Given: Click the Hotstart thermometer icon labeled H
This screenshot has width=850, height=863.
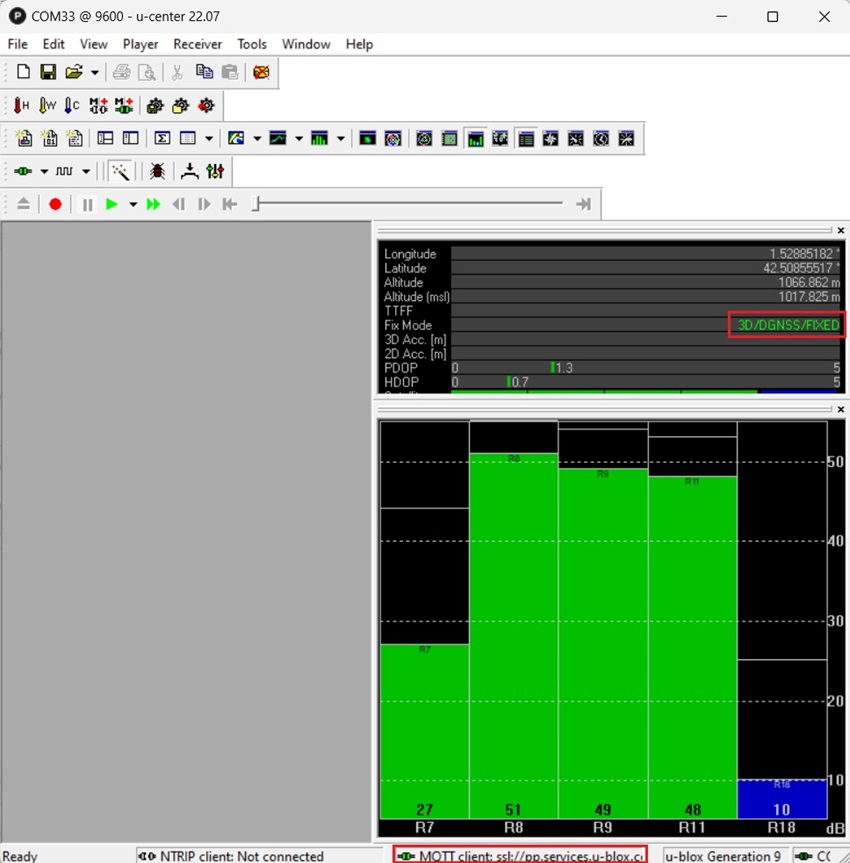Looking at the screenshot, I should 22,105.
